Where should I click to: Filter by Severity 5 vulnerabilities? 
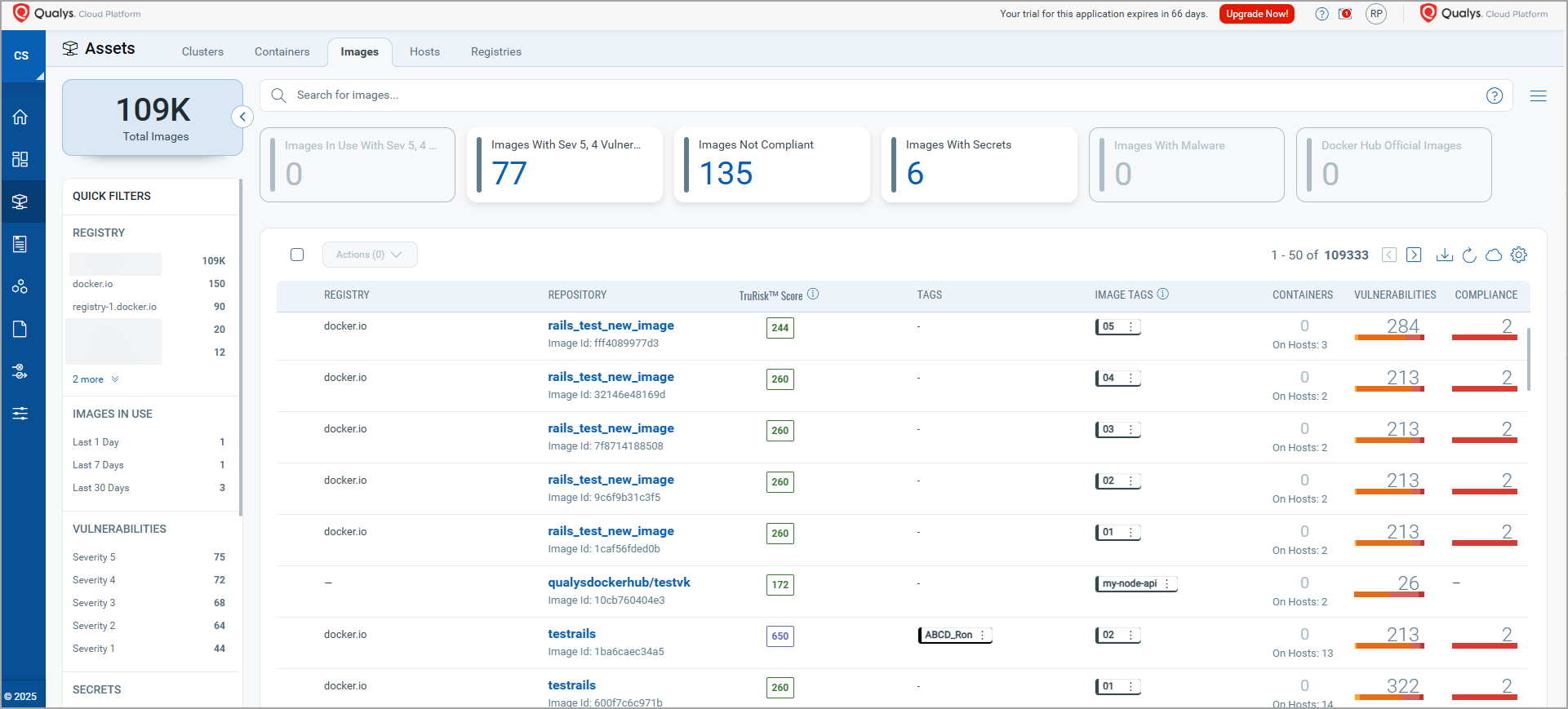(x=94, y=557)
